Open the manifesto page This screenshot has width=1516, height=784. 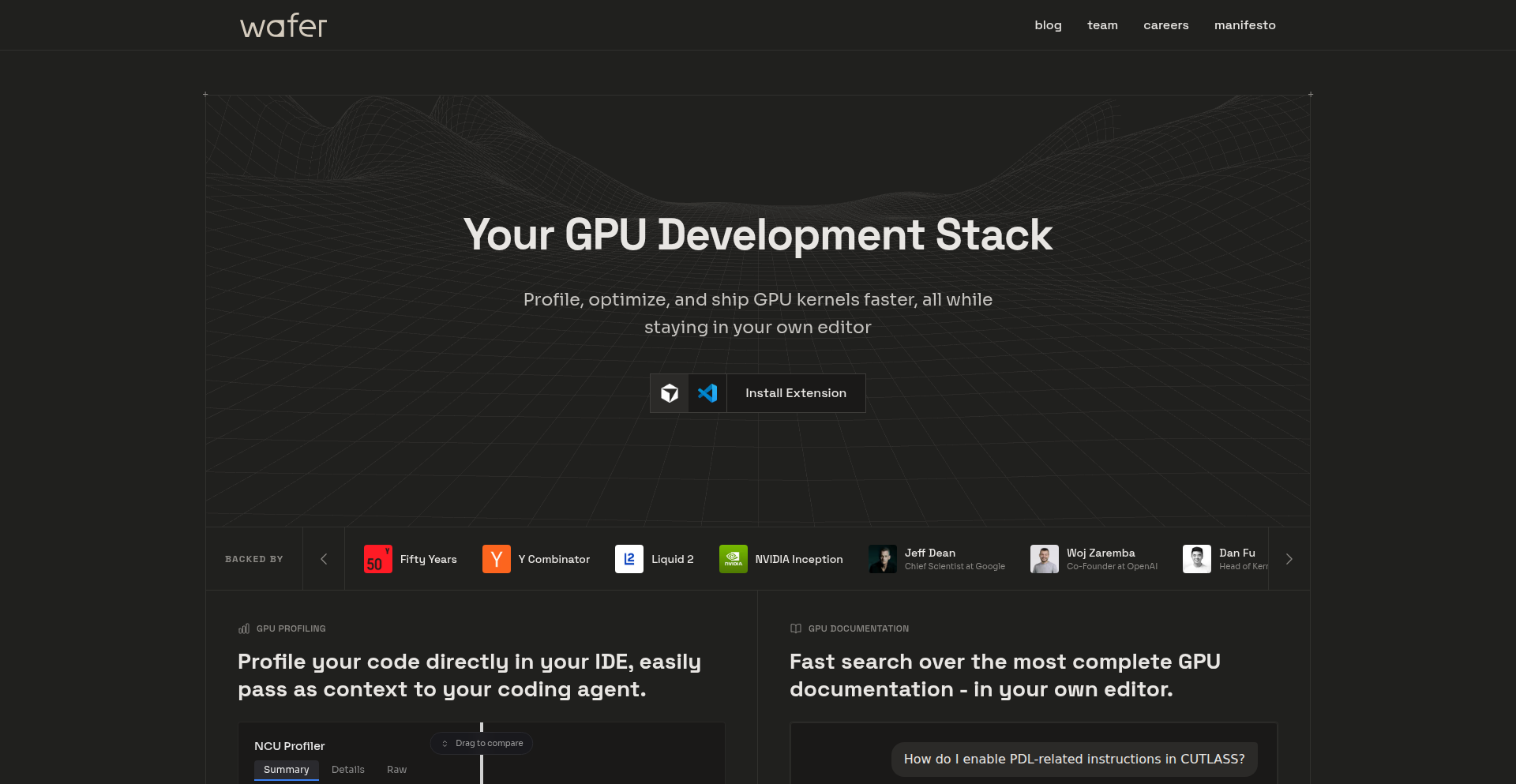(x=1244, y=24)
